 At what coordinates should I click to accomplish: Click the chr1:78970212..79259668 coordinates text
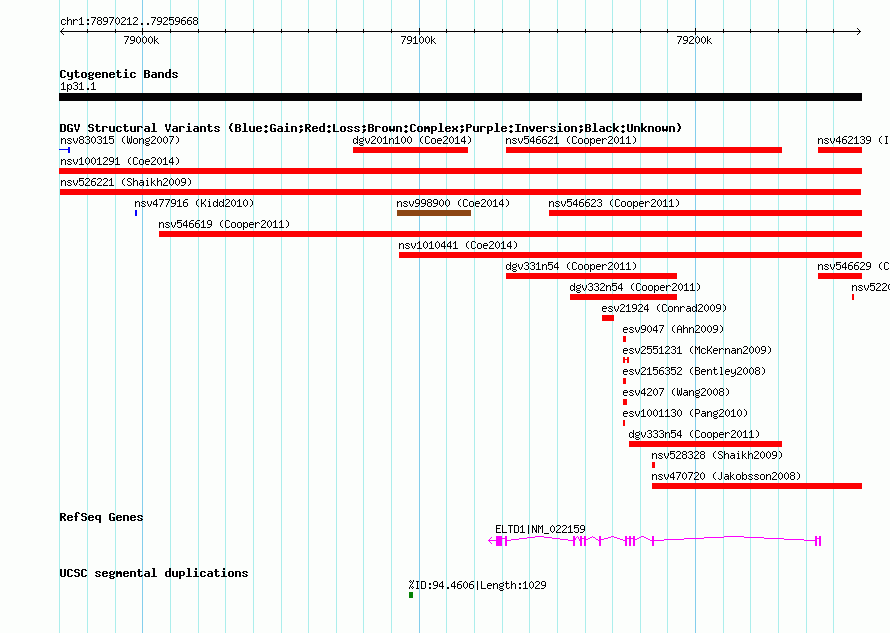tap(129, 22)
